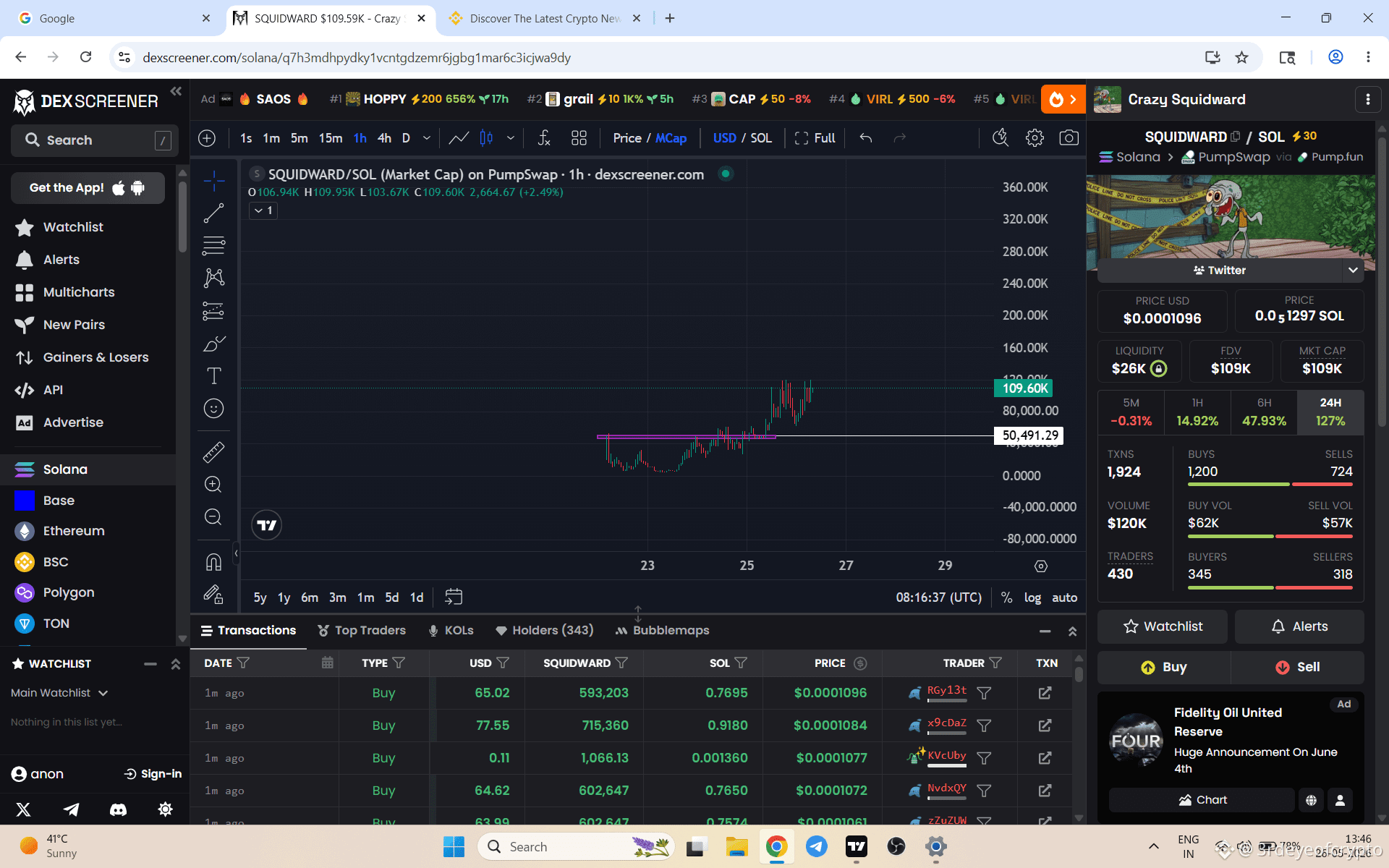The height and width of the screenshot is (868, 1389).
Task: Open the chart style dropdown arrow
Action: point(511,138)
